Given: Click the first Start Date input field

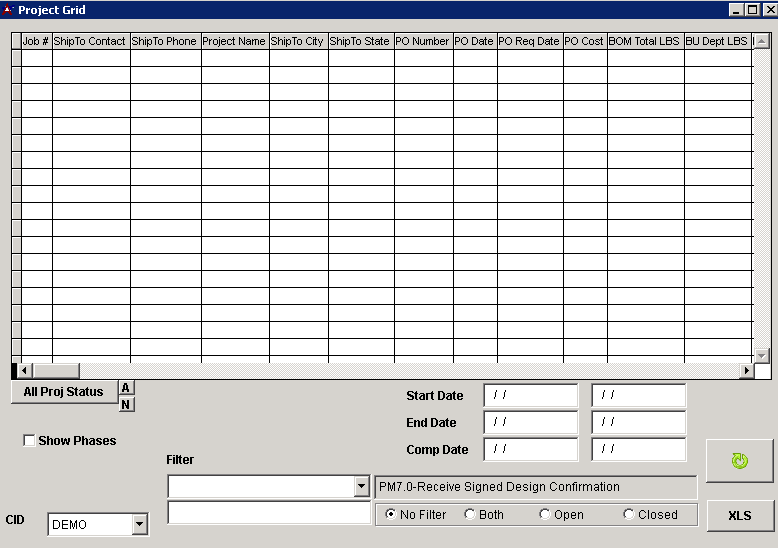Looking at the screenshot, I should [530, 395].
